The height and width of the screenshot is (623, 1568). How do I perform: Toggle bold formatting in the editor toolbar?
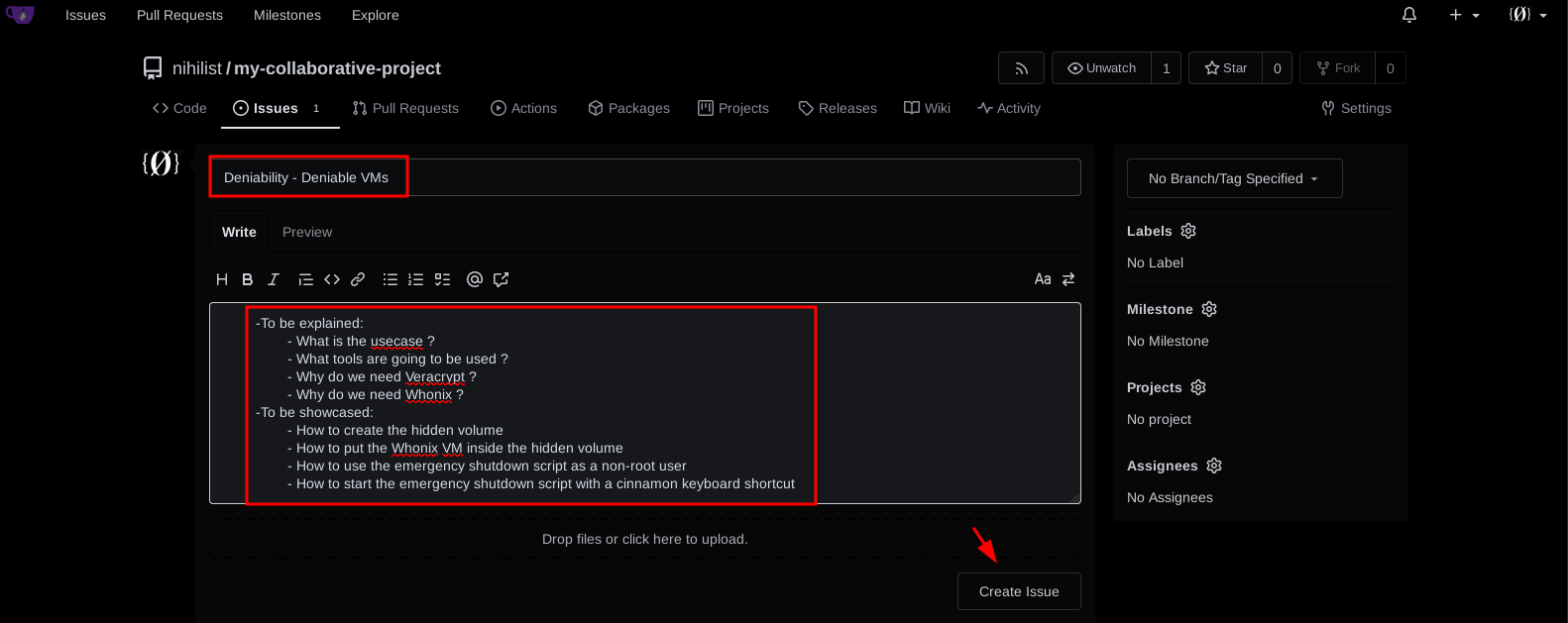[248, 279]
